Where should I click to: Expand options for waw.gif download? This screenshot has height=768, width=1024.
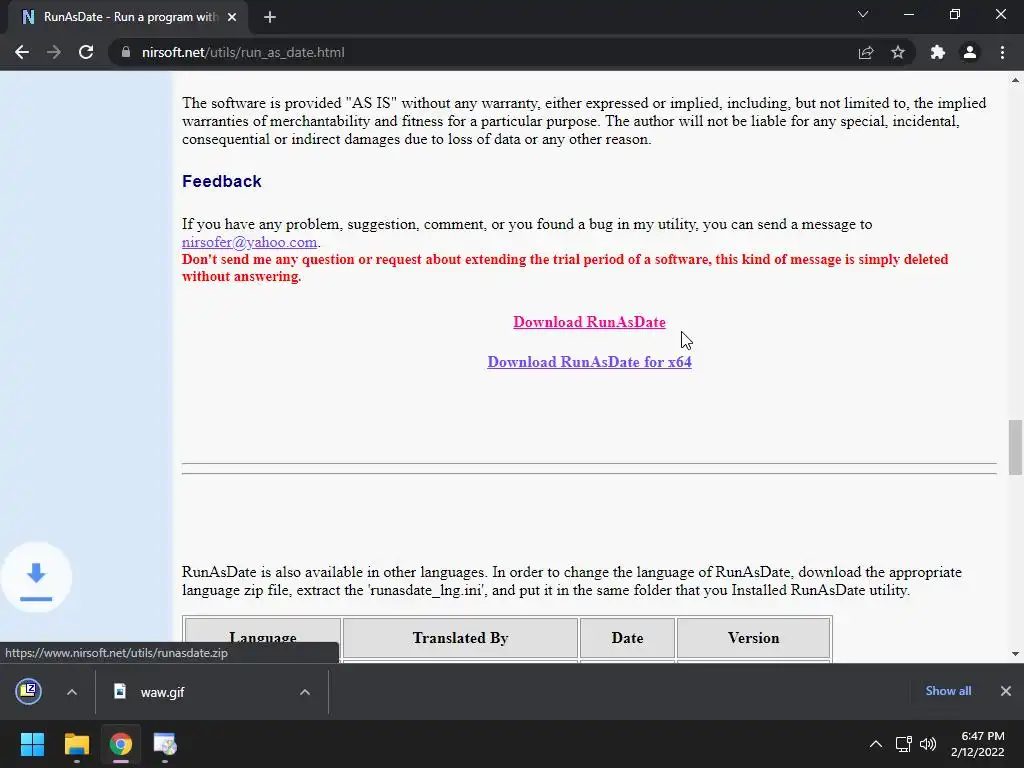tap(304, 692)
